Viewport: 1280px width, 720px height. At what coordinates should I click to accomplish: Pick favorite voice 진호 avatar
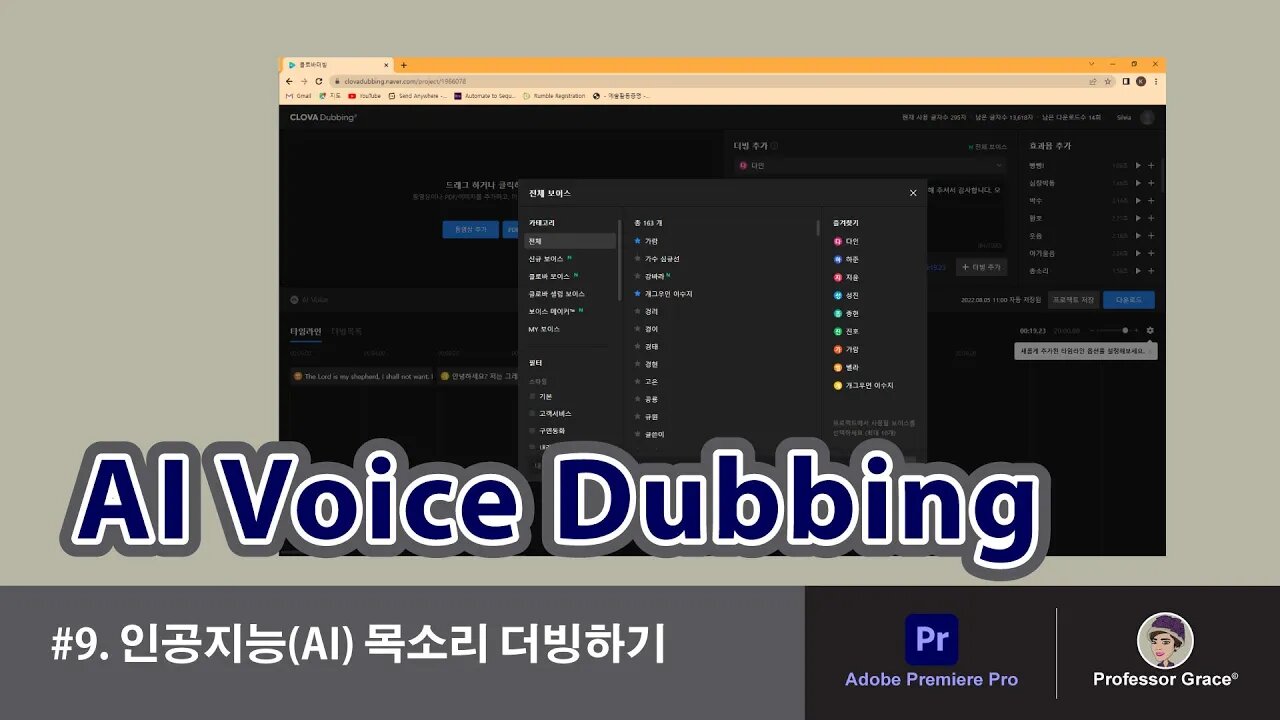838,331
